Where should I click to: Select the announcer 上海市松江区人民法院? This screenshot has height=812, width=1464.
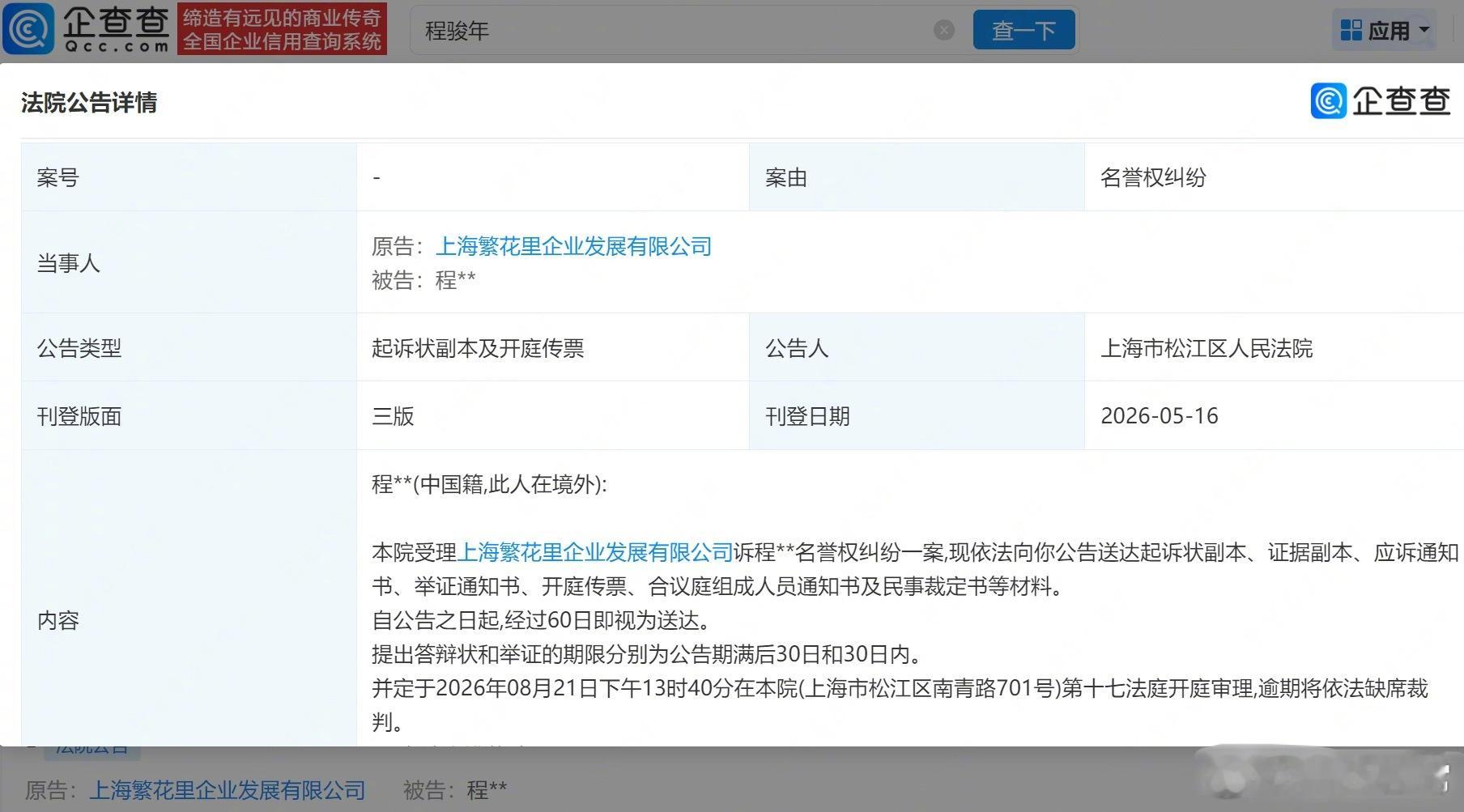click(x=1207, y=348)
